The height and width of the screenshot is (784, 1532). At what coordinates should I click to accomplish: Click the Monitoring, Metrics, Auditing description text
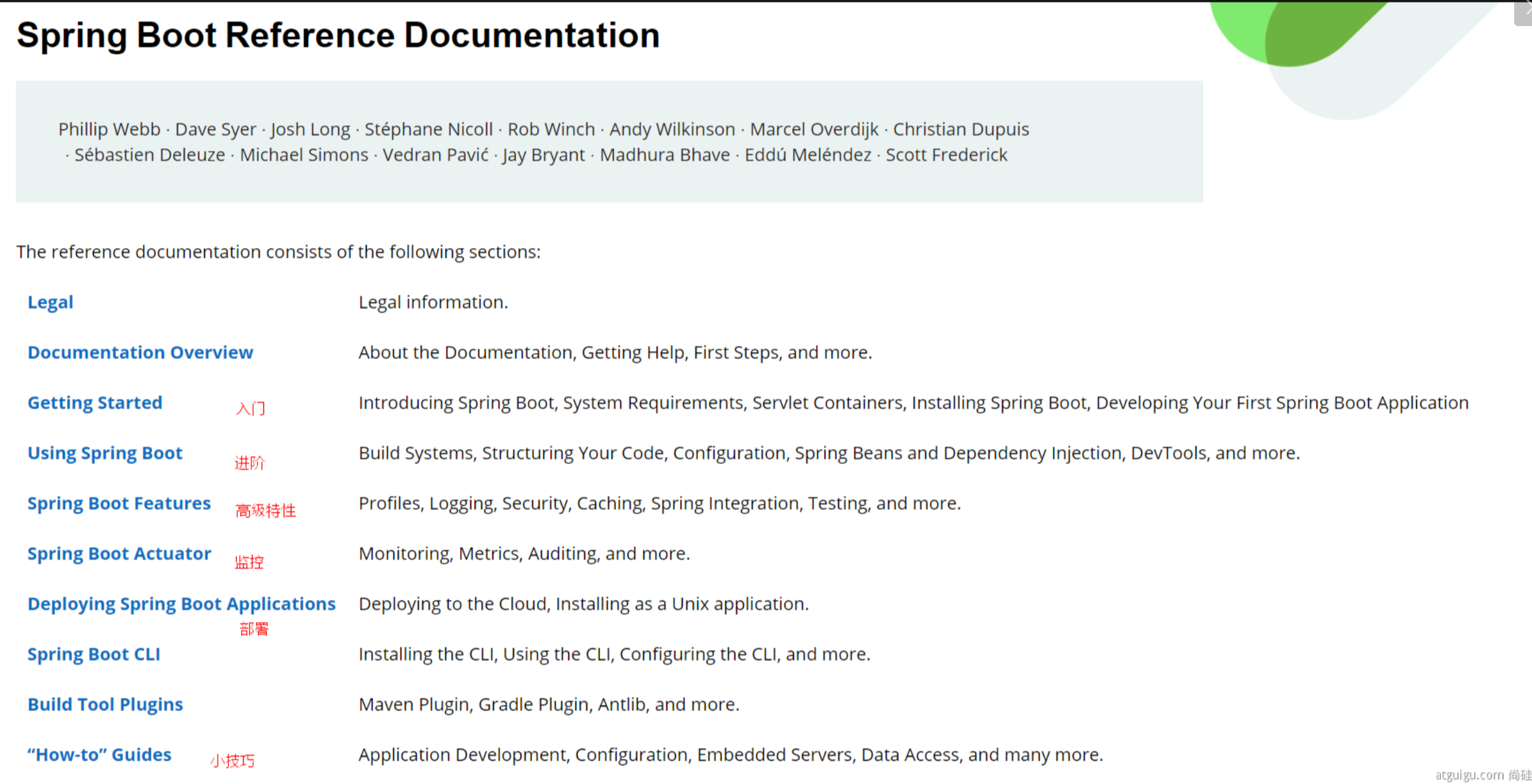click(524, 553)
